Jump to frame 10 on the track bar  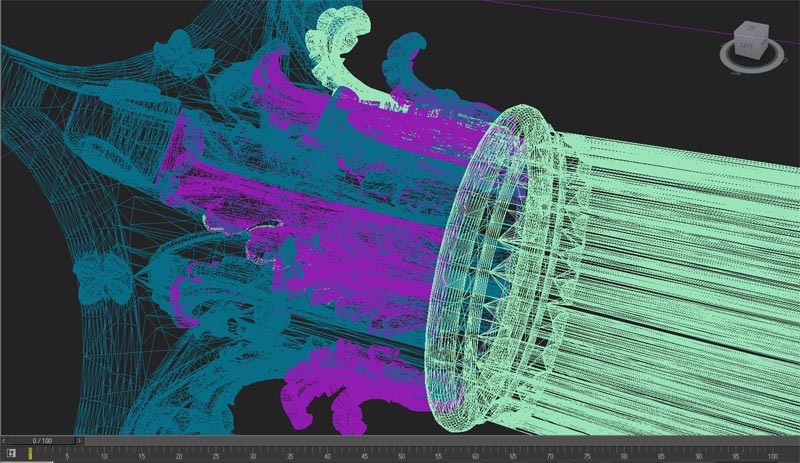click(x=104, y=453)
